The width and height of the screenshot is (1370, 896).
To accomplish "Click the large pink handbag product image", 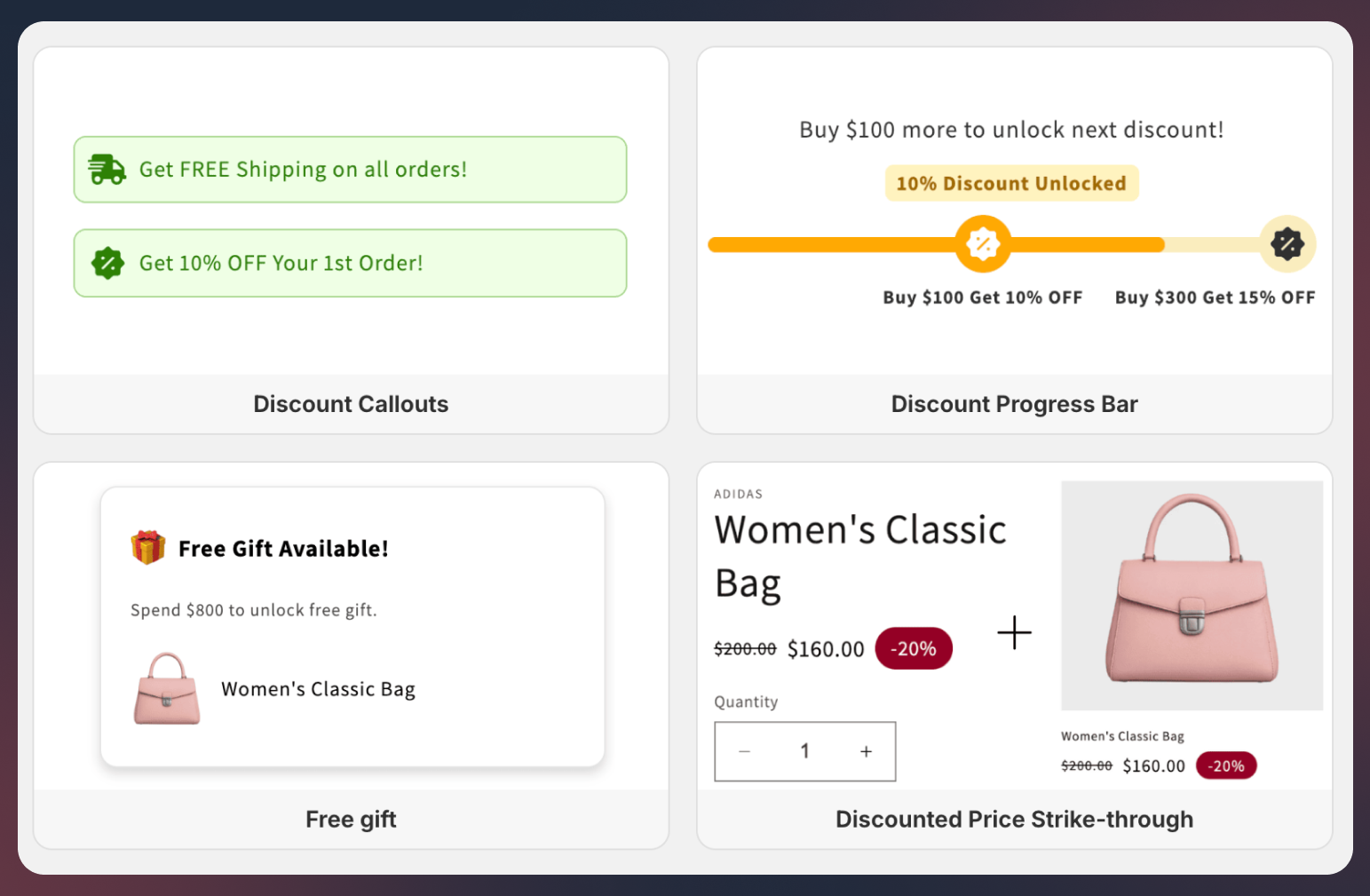I will pos(1192,594).
